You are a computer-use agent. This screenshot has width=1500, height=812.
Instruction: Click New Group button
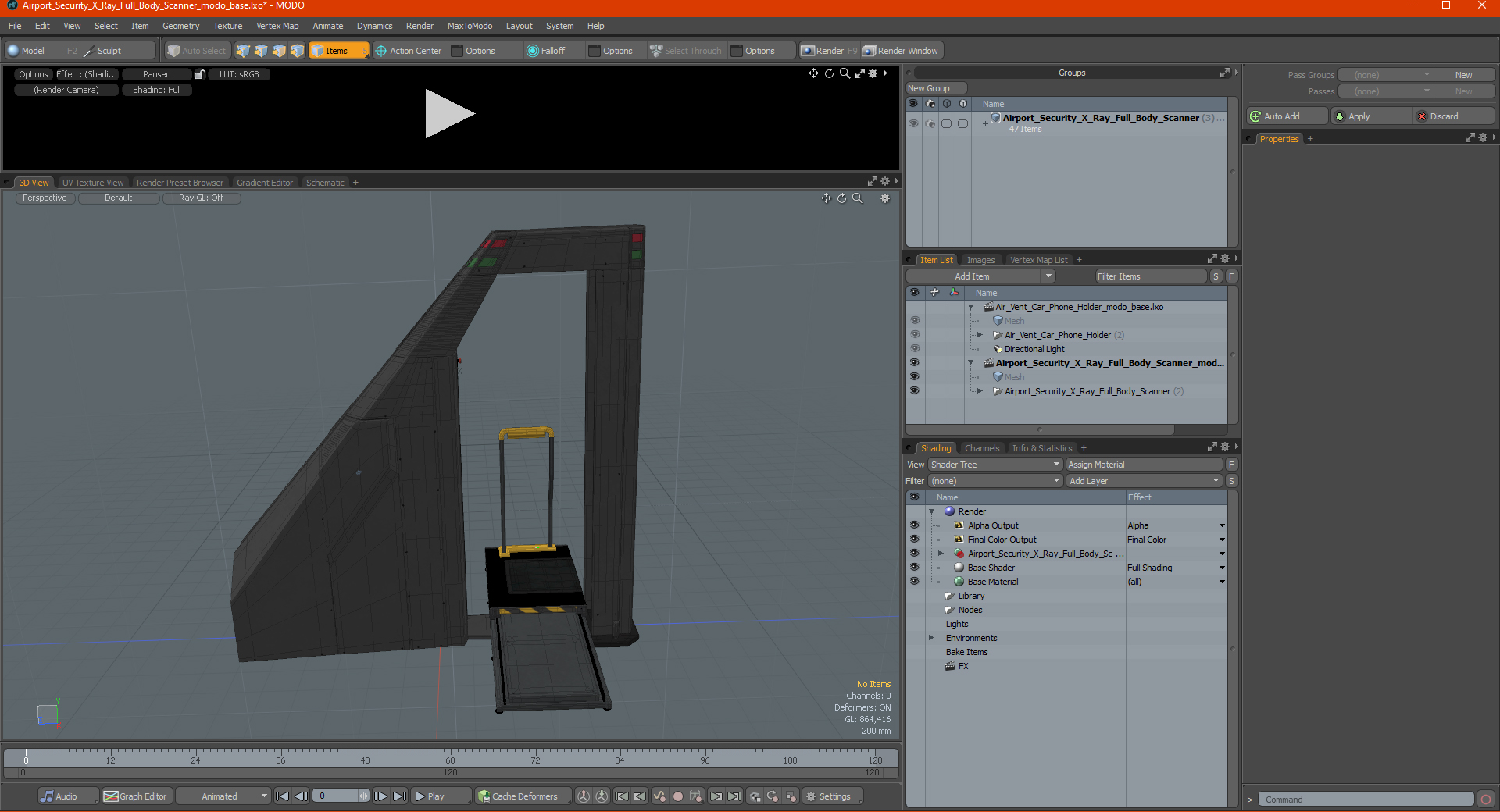[936, 88]
